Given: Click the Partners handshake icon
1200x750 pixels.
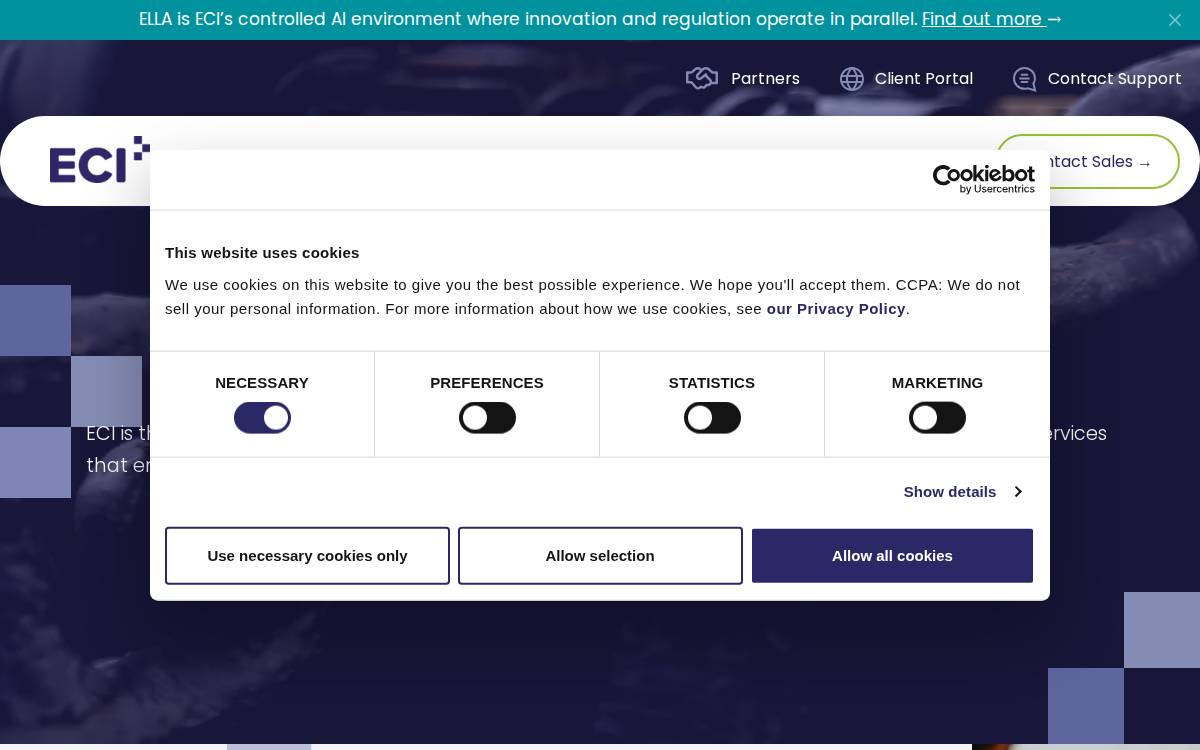Looking at the screenshot, I should (x=702, y=78).
